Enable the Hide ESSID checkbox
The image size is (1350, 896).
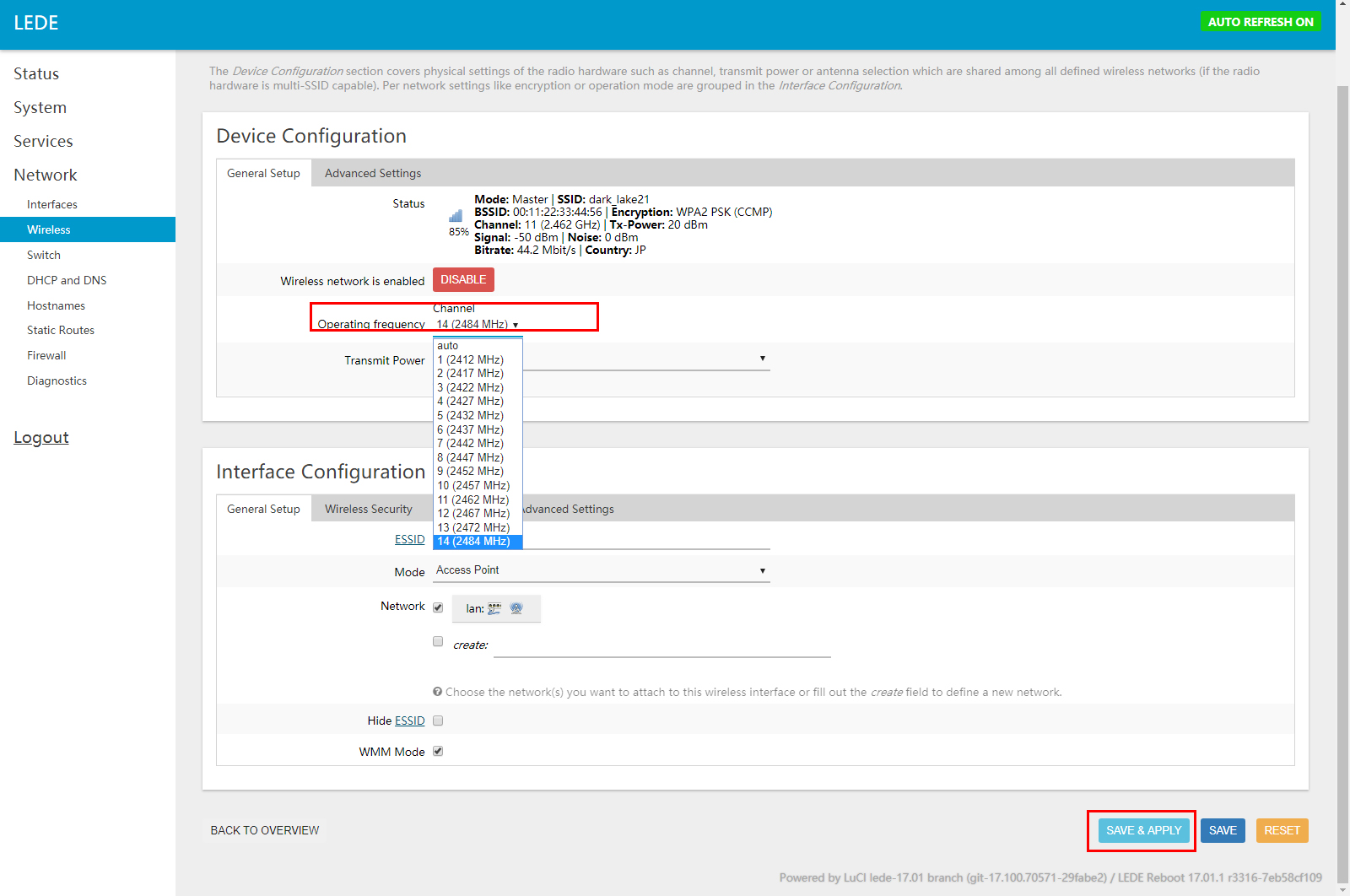coord(438,721)
